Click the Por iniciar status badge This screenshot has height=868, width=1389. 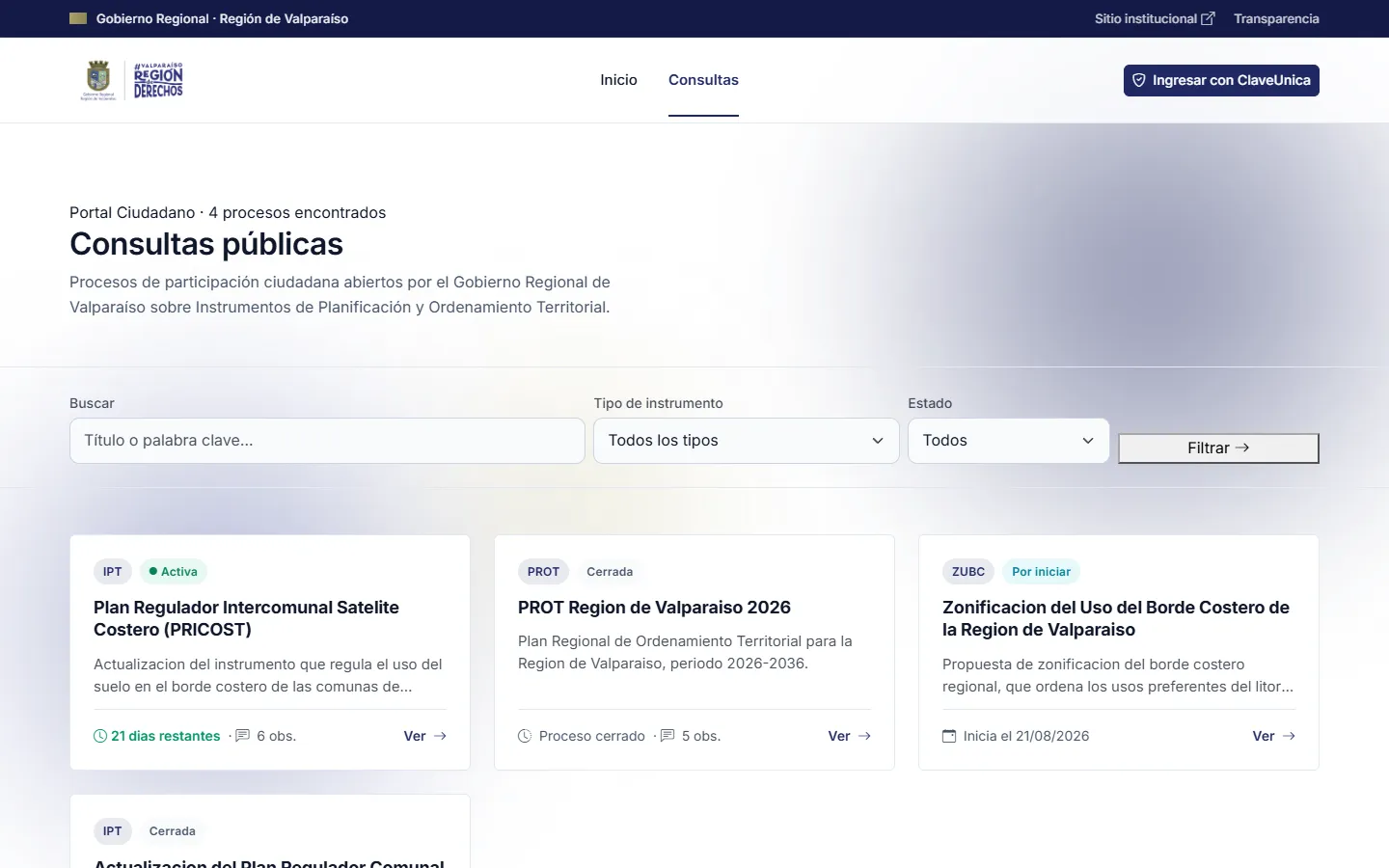1041,572
